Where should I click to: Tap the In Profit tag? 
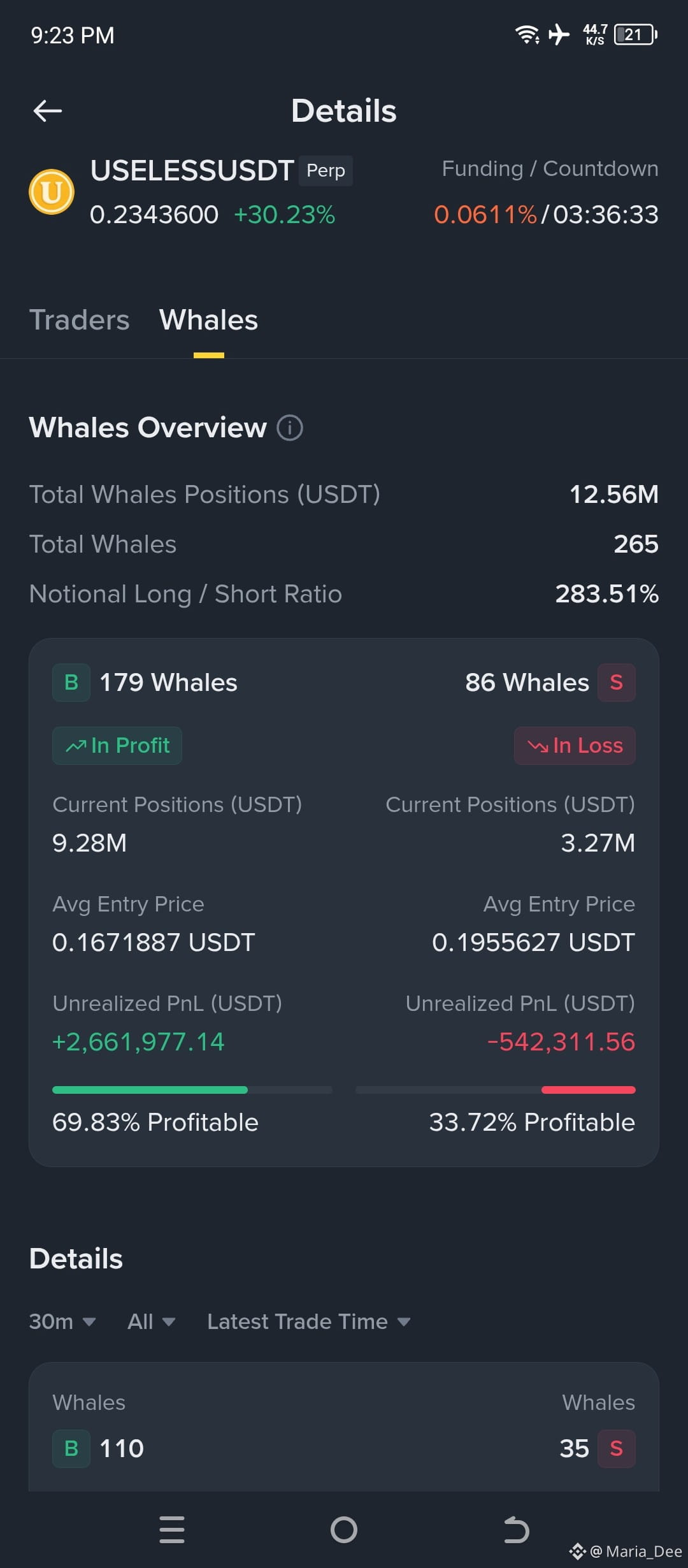(117, 746)
